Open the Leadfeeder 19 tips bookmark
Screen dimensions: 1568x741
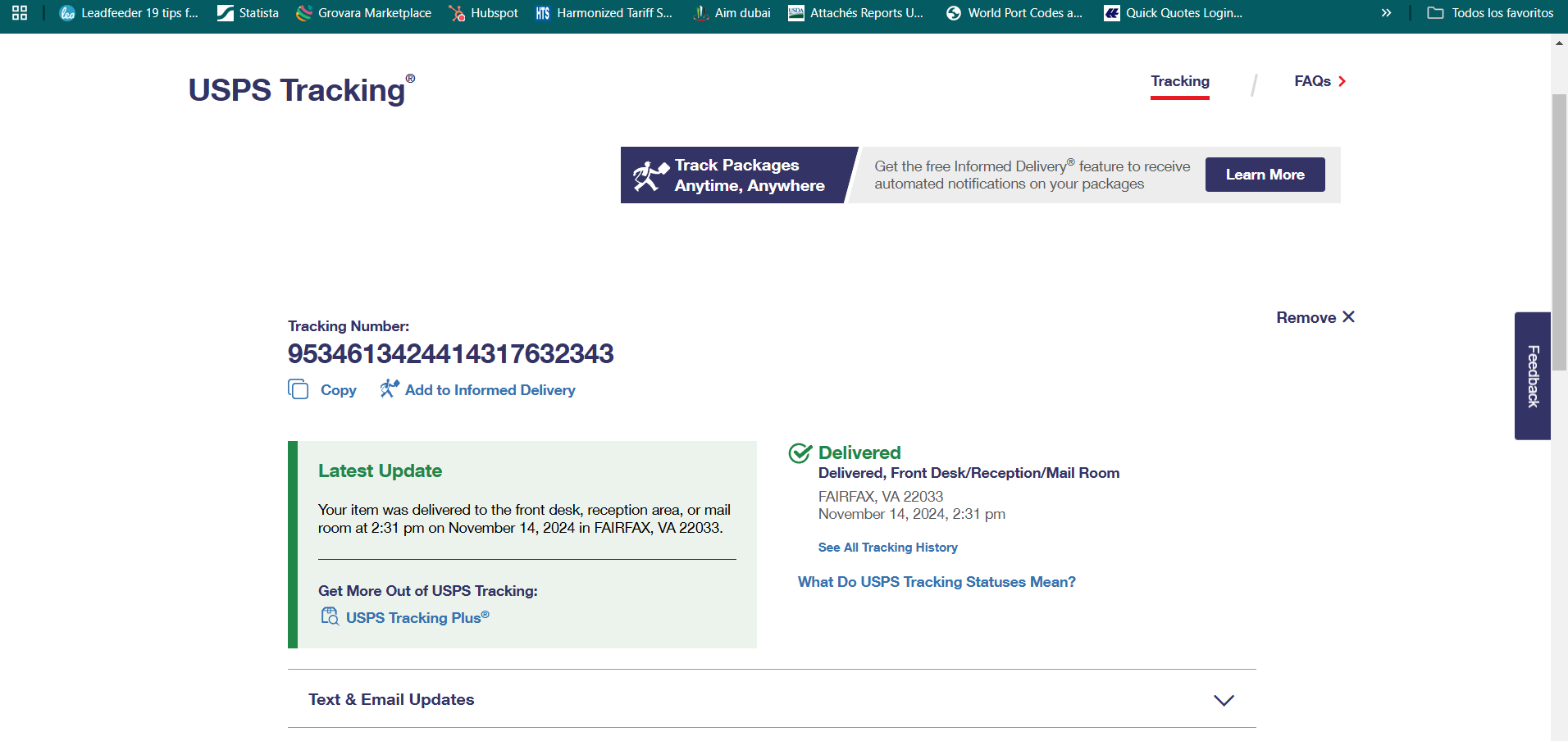(129, 13)
